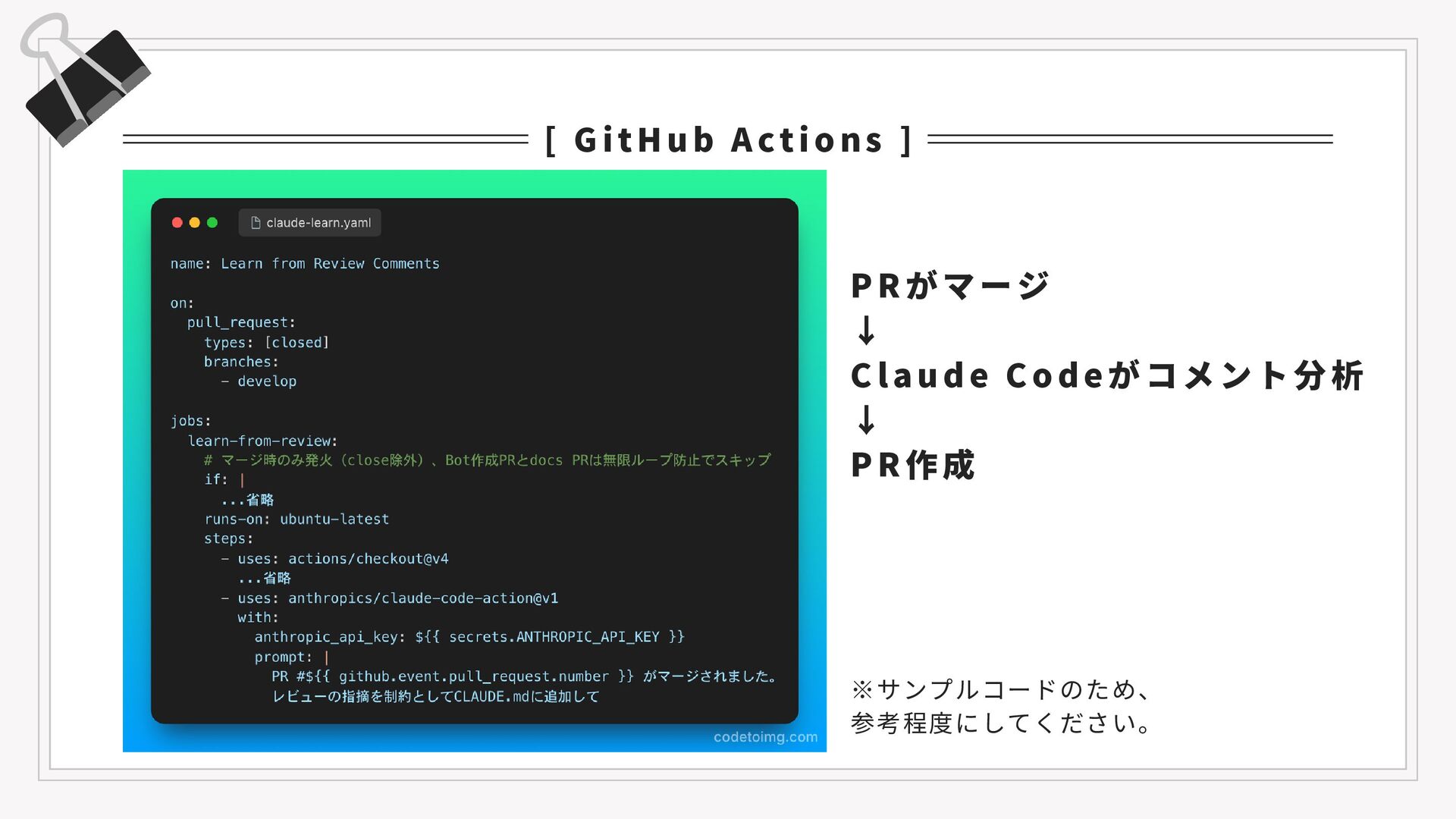Click the green maximize dot in code window
The height and width of the screenshot is (819, 1456).
click(x=212, y=222)
